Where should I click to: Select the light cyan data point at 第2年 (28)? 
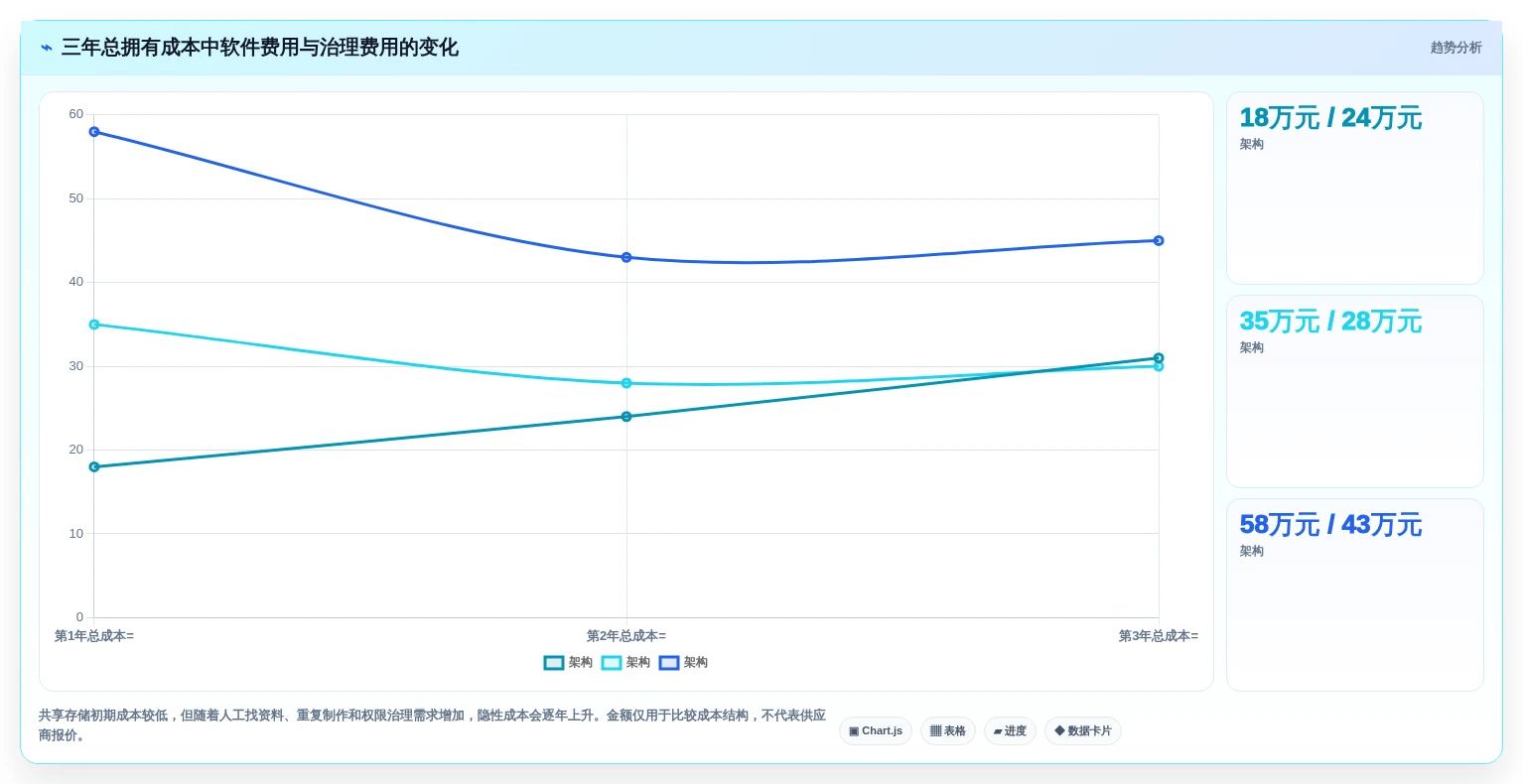point(626,383)
